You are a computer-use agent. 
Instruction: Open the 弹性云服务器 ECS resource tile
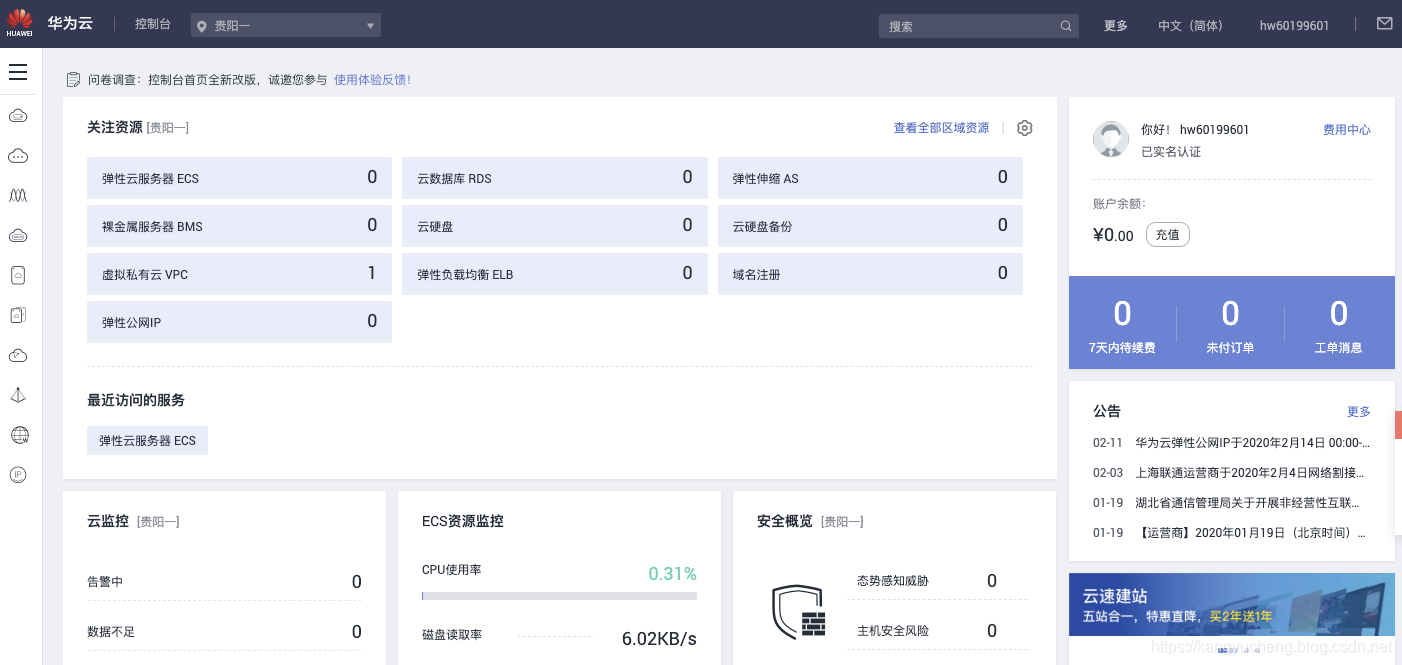[239, 178]
